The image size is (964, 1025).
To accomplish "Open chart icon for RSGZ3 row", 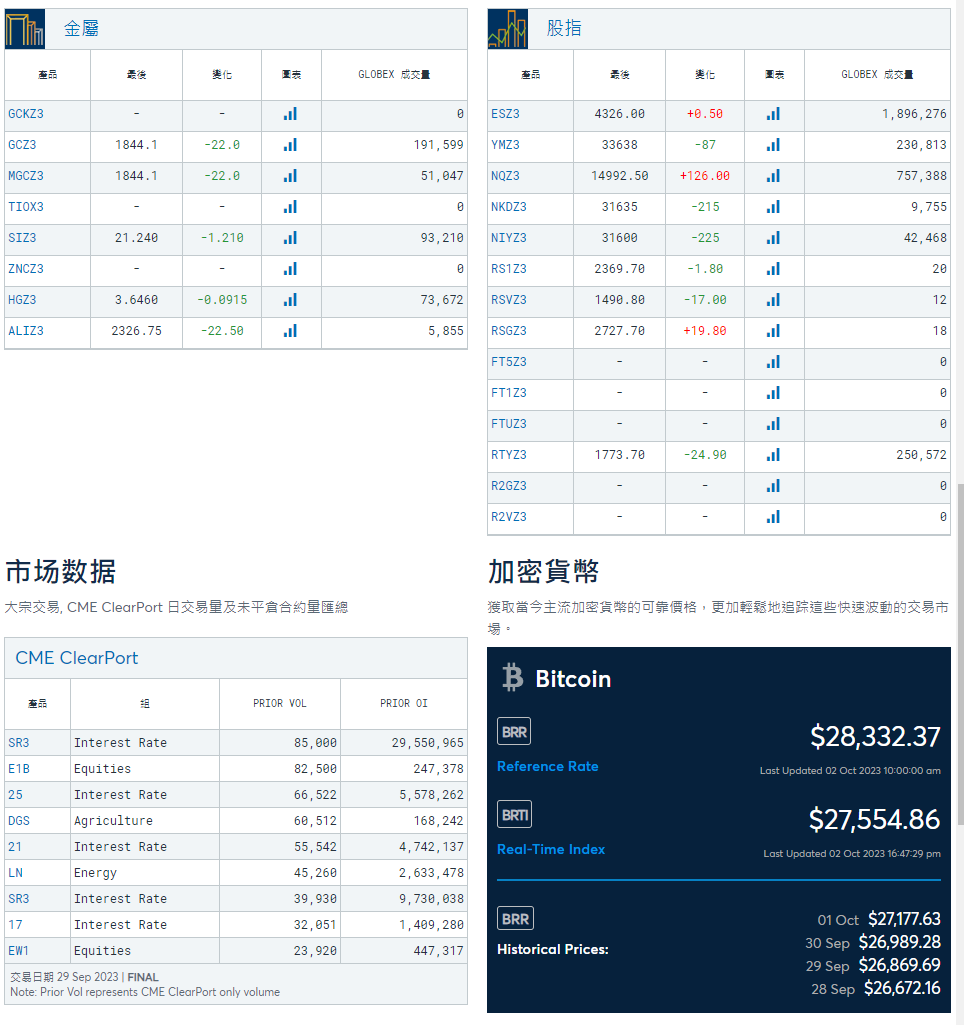I will (773, 331).
